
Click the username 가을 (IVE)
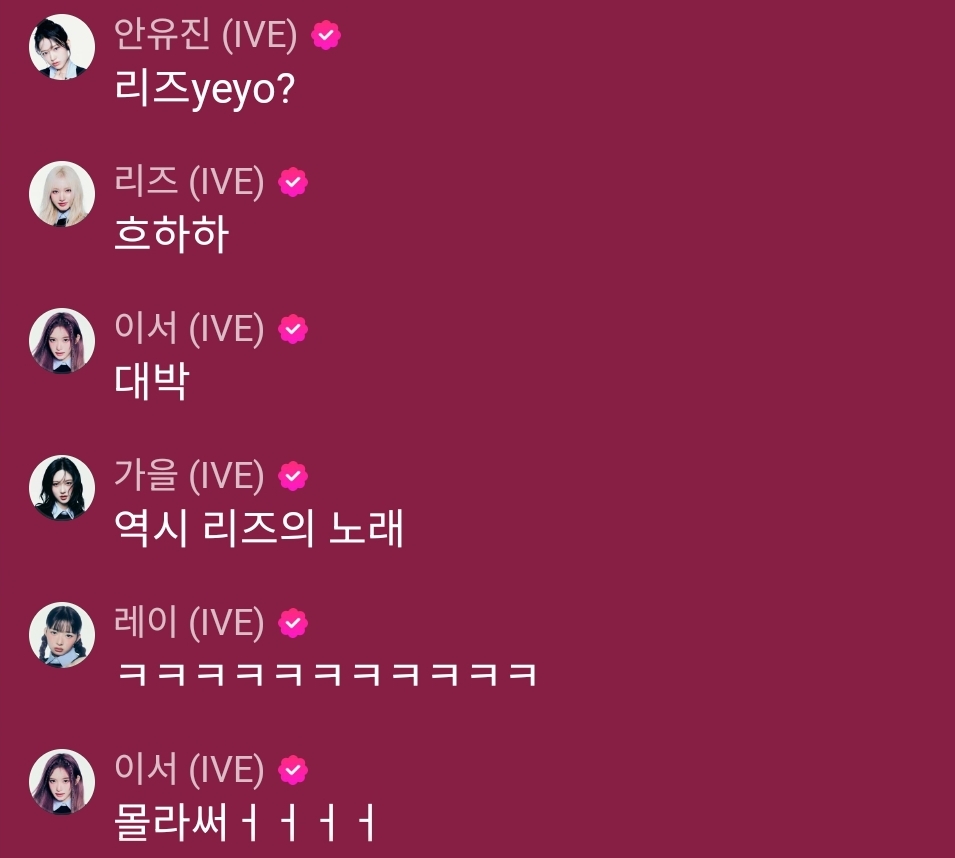coord(189,476)
